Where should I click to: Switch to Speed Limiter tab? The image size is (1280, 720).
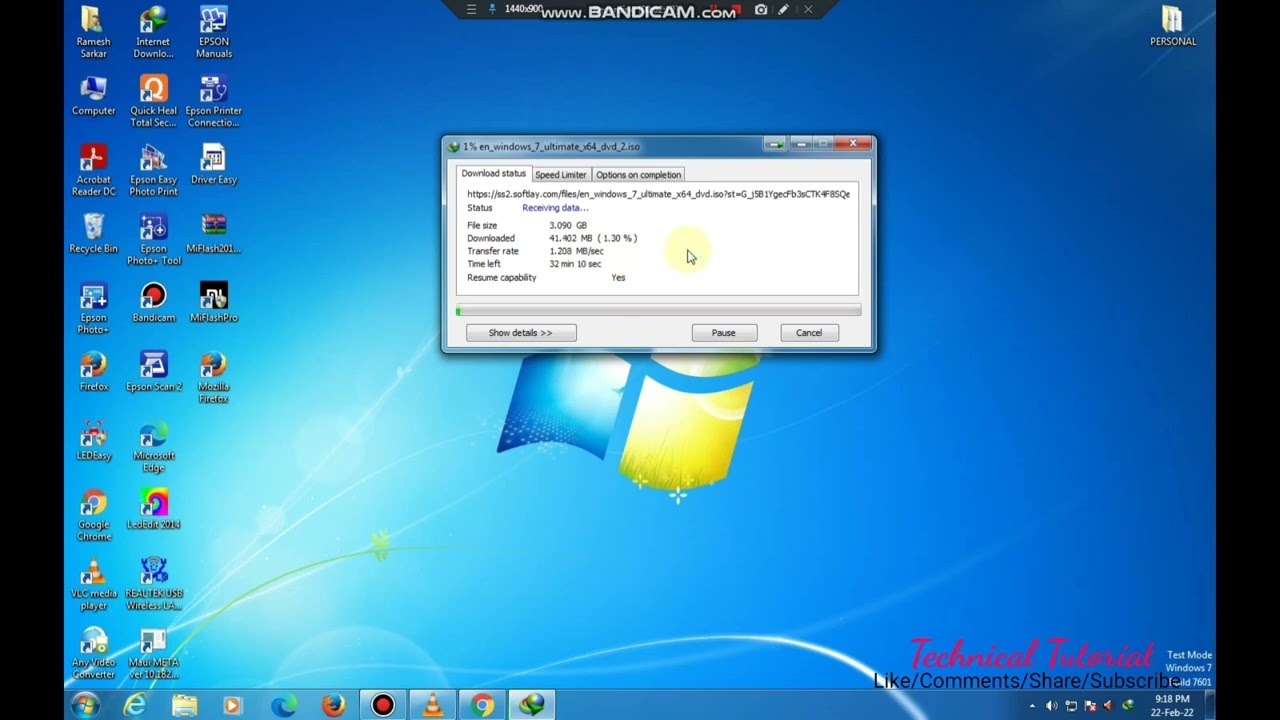(560, 175)
